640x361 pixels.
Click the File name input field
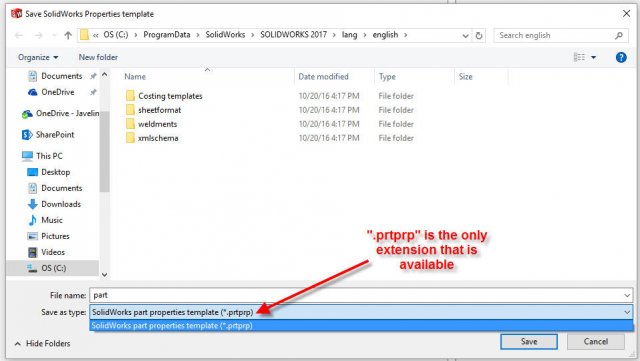[x=361, y=295]
